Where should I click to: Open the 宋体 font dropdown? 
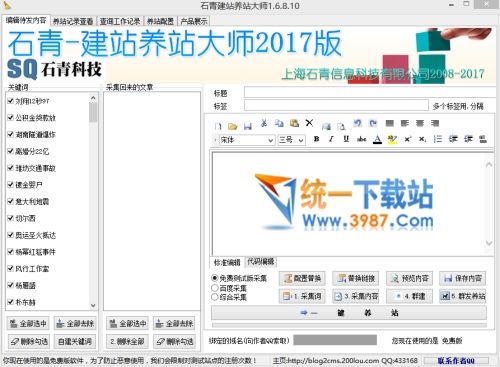(x=247, y=140)
